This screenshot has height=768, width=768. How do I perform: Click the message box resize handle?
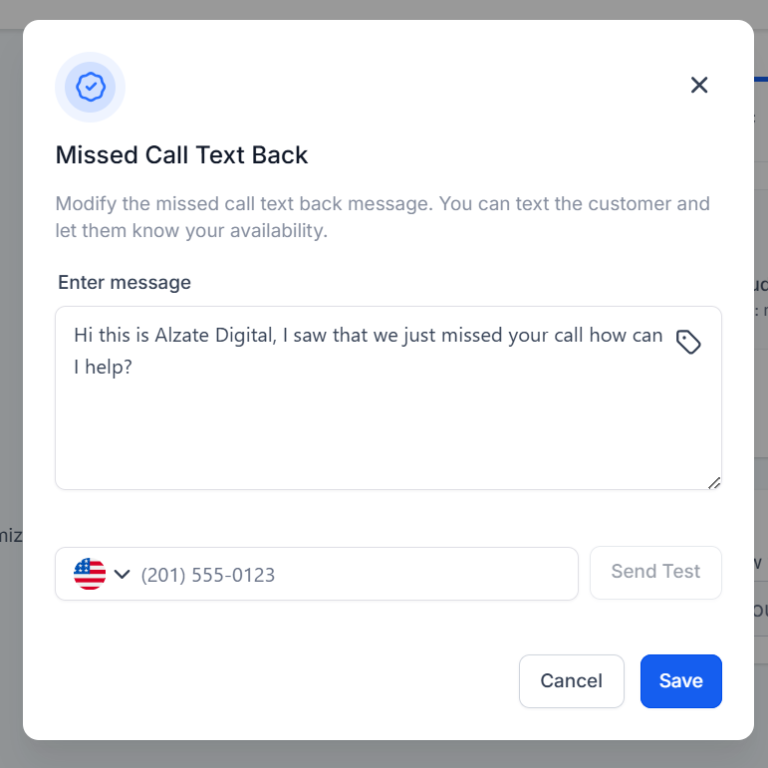click(714, 483)
